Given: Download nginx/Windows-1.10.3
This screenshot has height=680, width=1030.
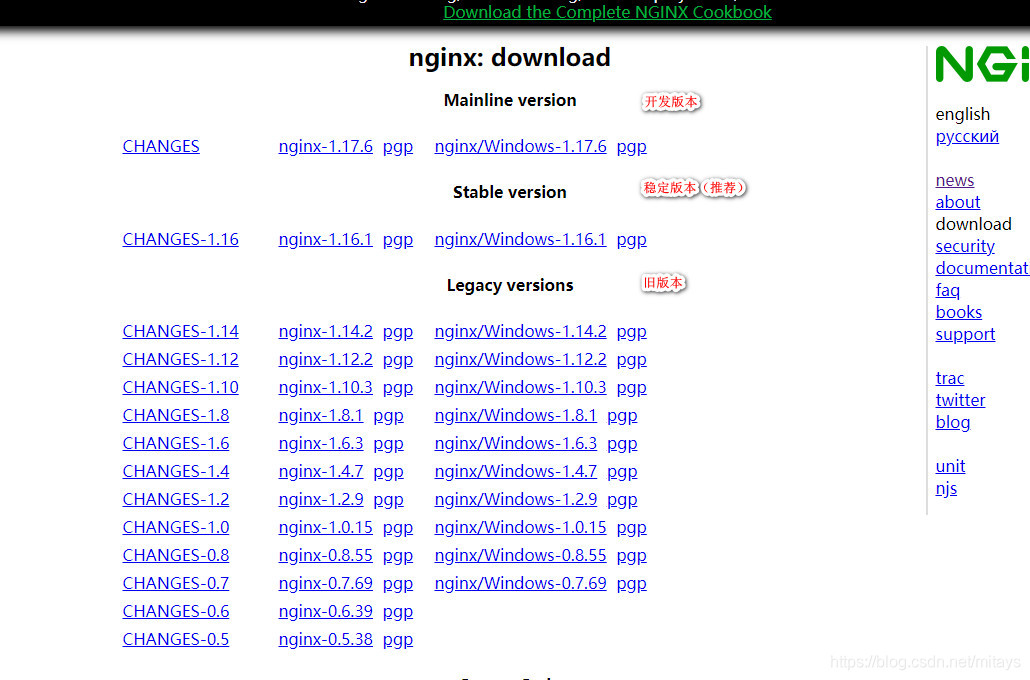Looking at the screenshot, I should point(520,387).
